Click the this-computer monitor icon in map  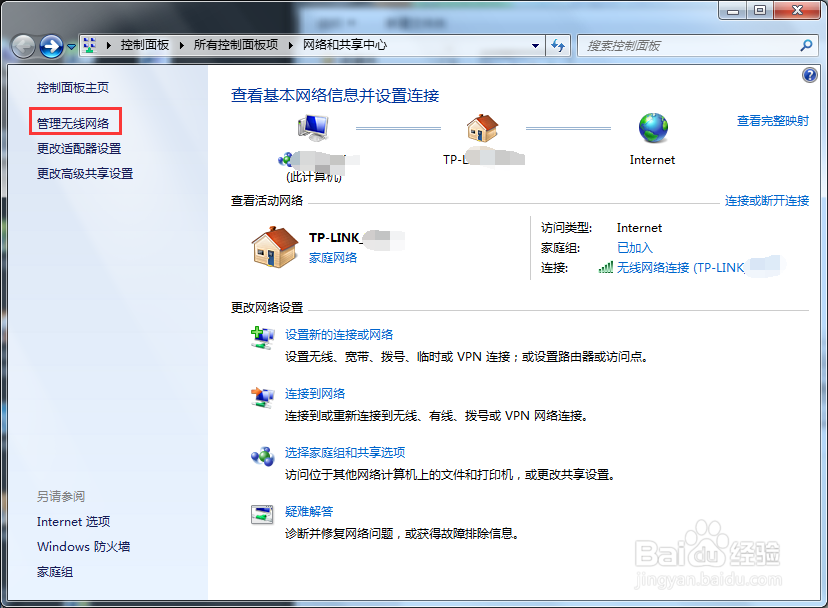point(313,128)
